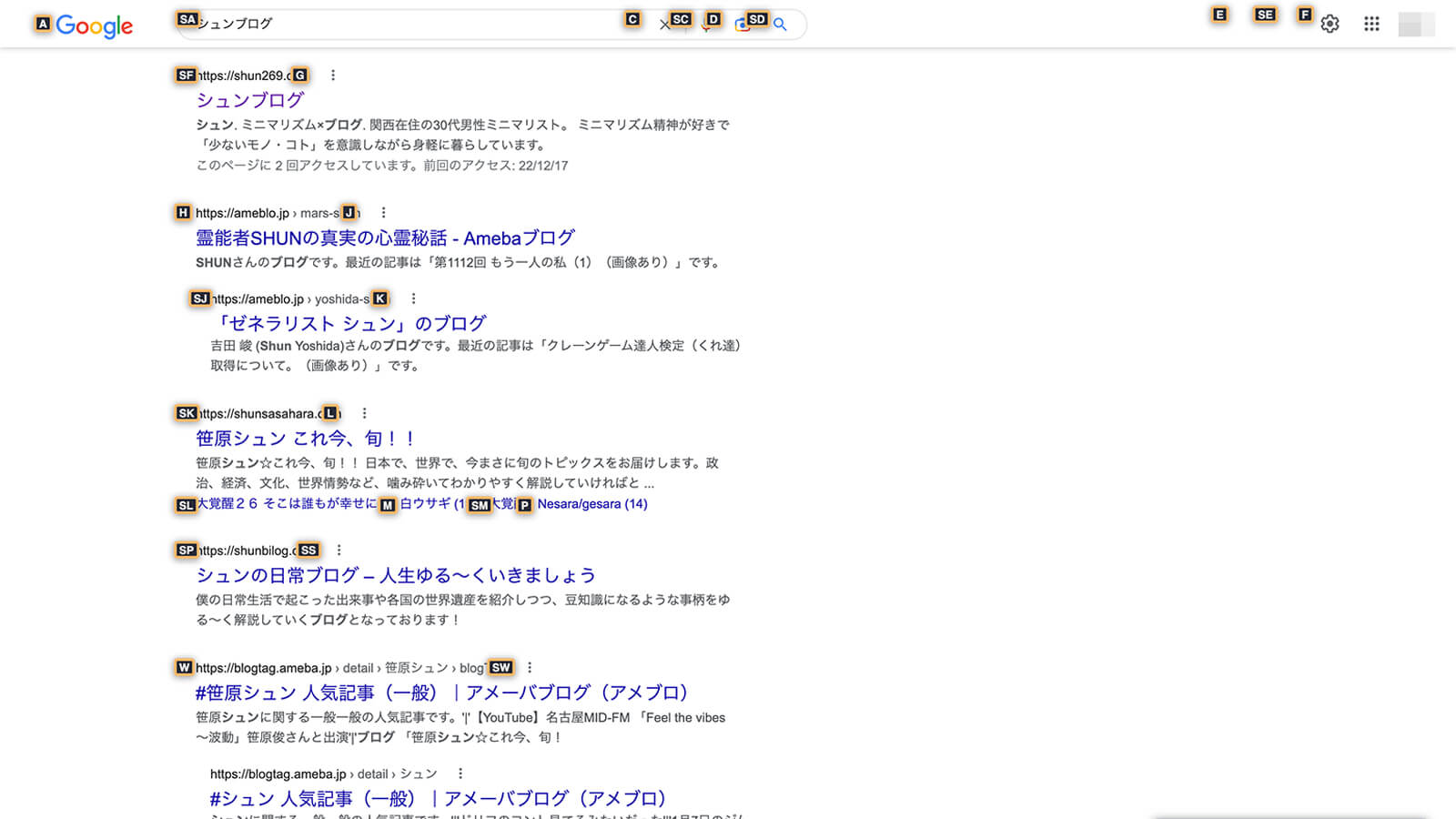The height and width of the screenshot is (819, 1456).
Task: Open 霊能者SHUNの真実の心霊秘話 - Amebaブログ result
Action: tap(385, 238)
